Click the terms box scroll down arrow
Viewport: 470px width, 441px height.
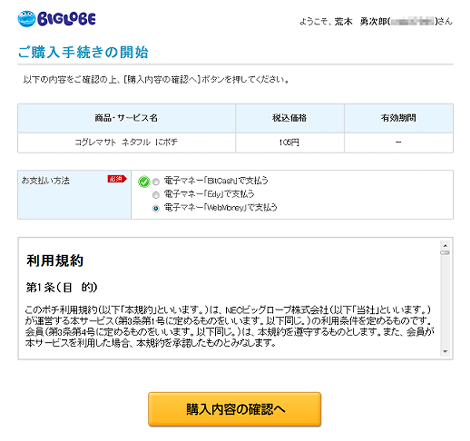[x=445, y=351]
